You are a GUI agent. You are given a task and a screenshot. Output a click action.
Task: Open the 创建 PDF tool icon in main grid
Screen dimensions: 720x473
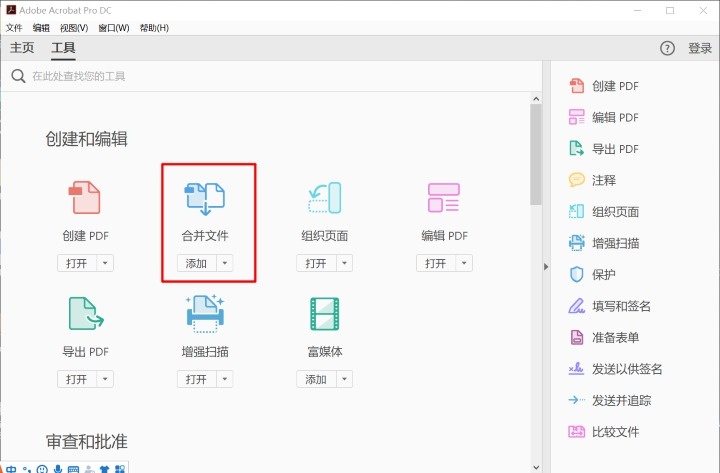[x=84, y=197]
